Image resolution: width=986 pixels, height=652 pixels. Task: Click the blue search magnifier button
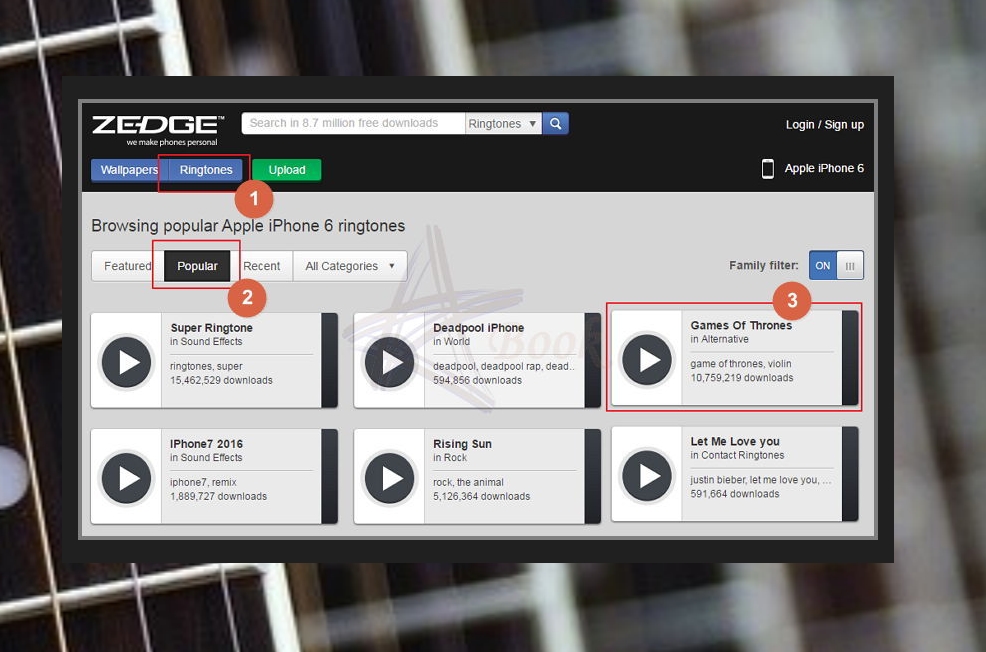555,123
